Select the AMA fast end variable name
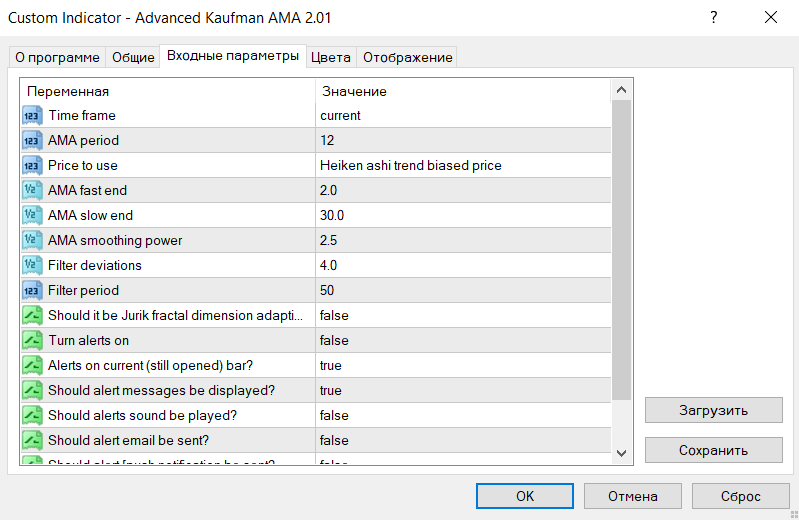 click(x=87, y=190)
